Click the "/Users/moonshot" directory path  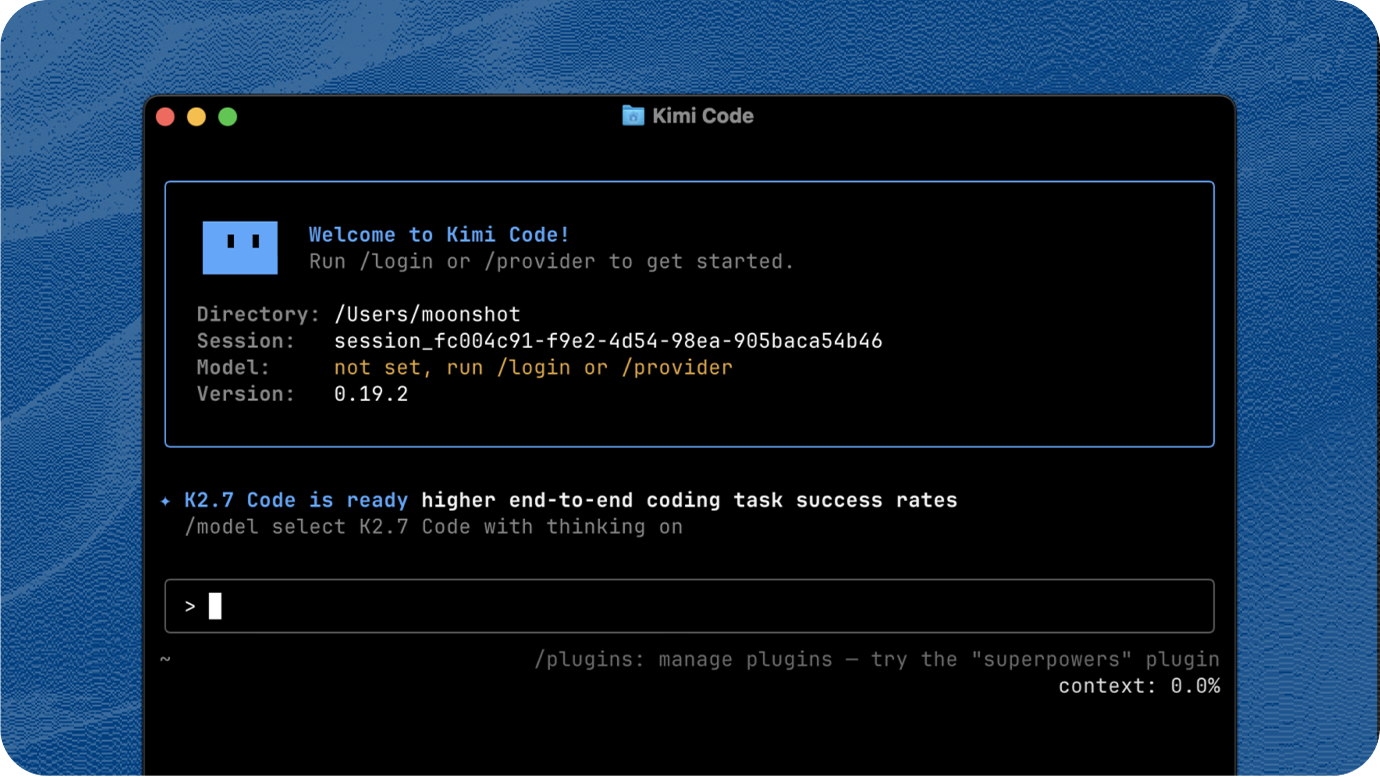pyautogui.click(x=427, y=315)
